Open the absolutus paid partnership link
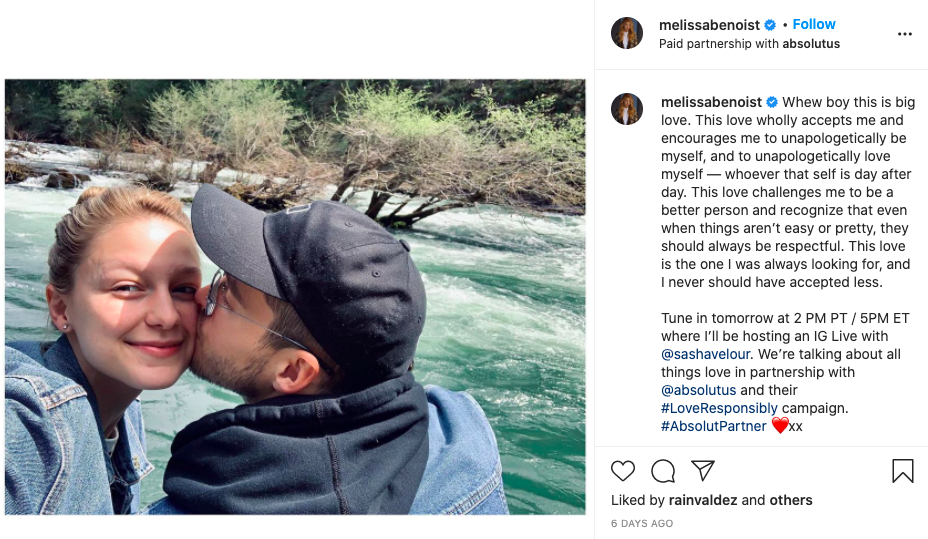 pyautogui.click(x=810, y=44)
